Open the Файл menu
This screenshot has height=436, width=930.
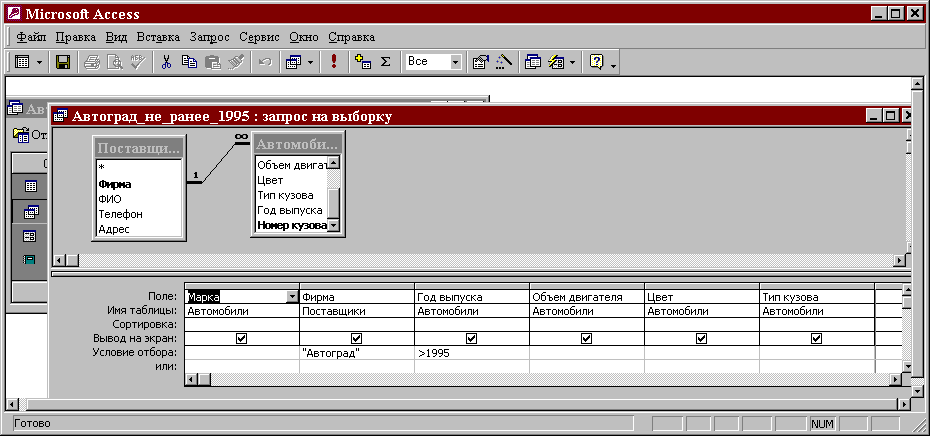pos(31,37)
